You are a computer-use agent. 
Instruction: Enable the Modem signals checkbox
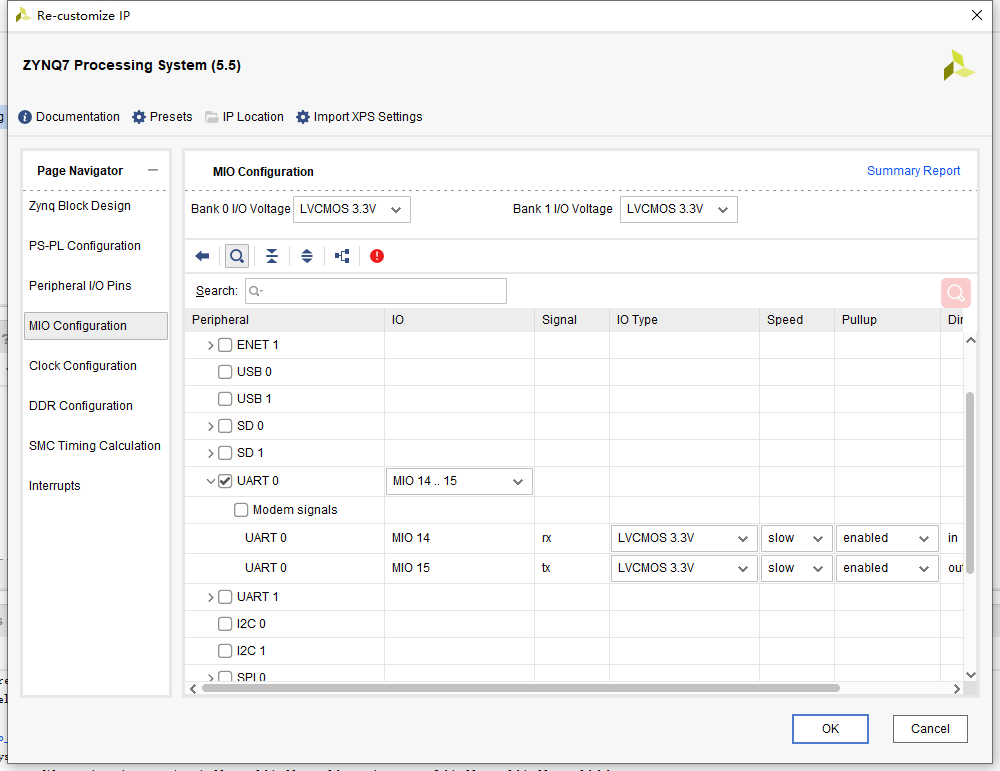tap(240, 510)
